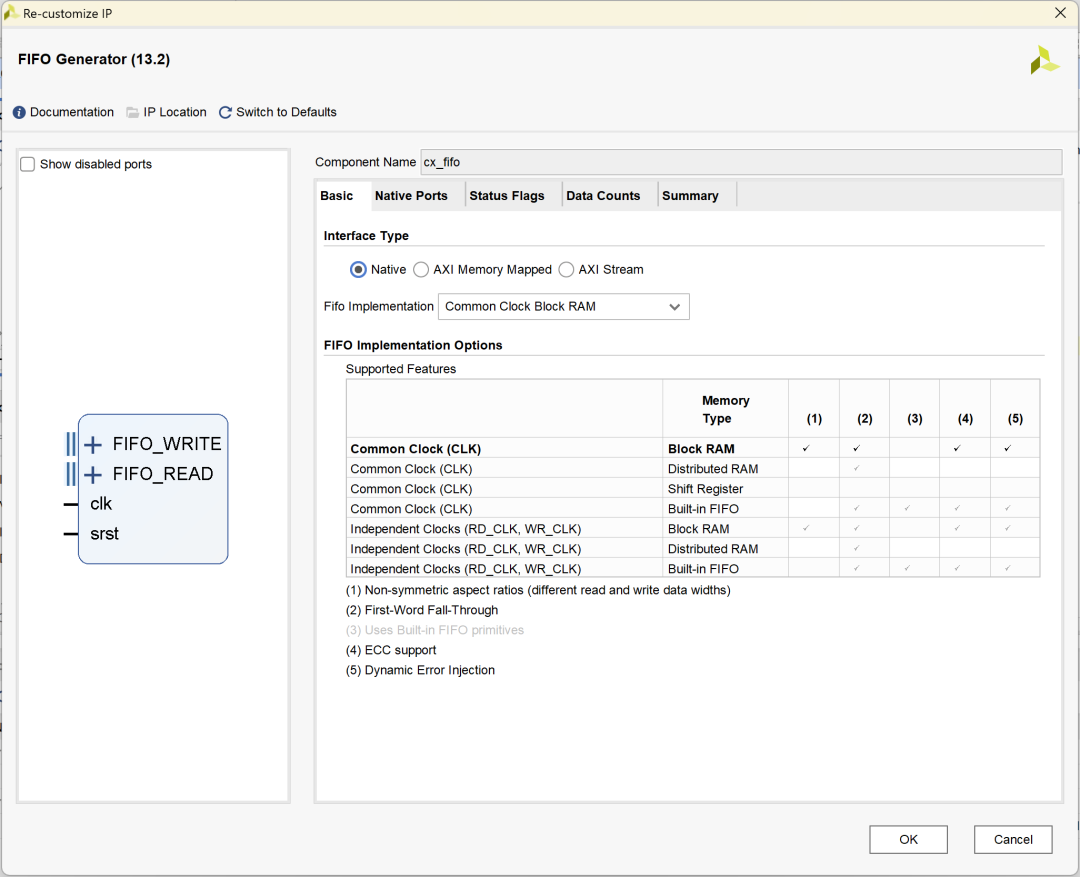1080x877 pixels.
Task: Enable the Show disabled ports checkbox
Action: click(28, 164)
